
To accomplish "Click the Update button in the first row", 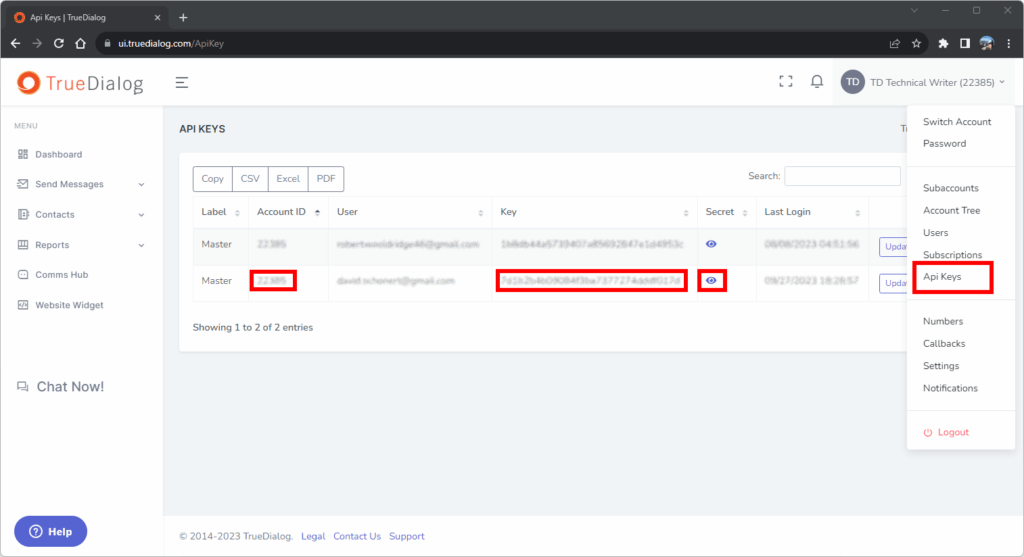I will coord(893,246).
